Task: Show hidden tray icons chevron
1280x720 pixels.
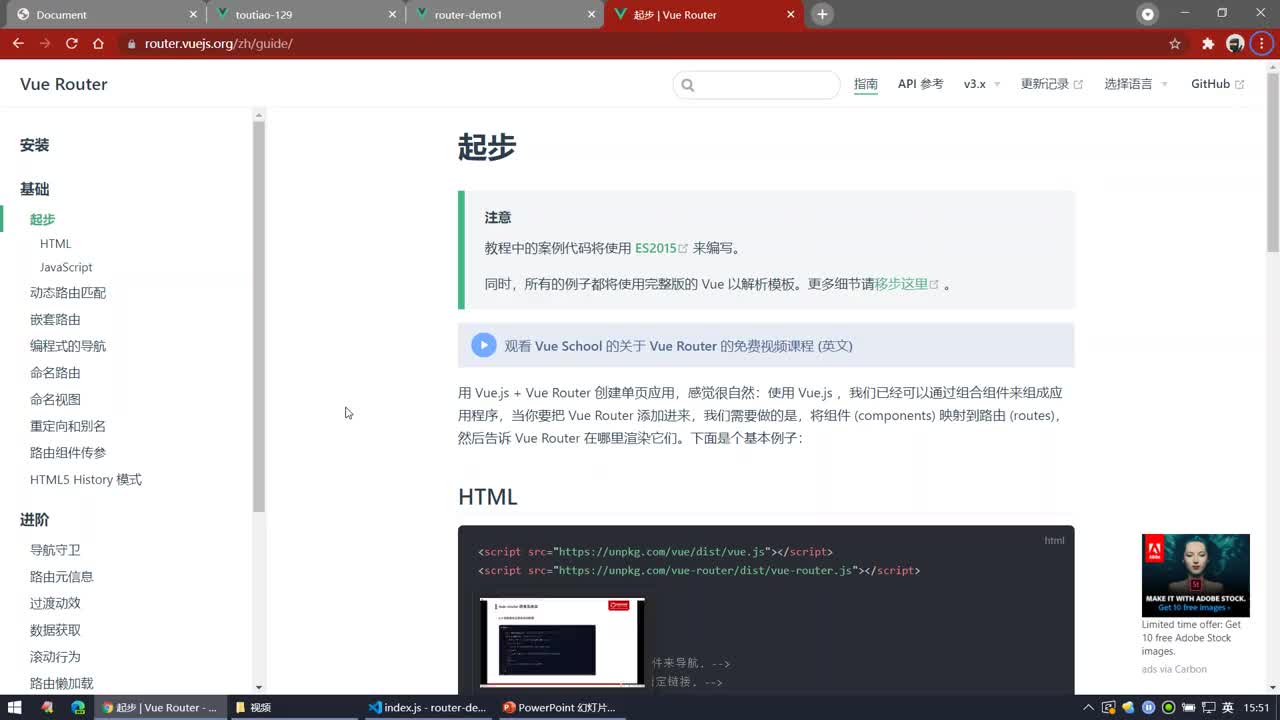Action: pyautogui.click(x=1088, y=707)
